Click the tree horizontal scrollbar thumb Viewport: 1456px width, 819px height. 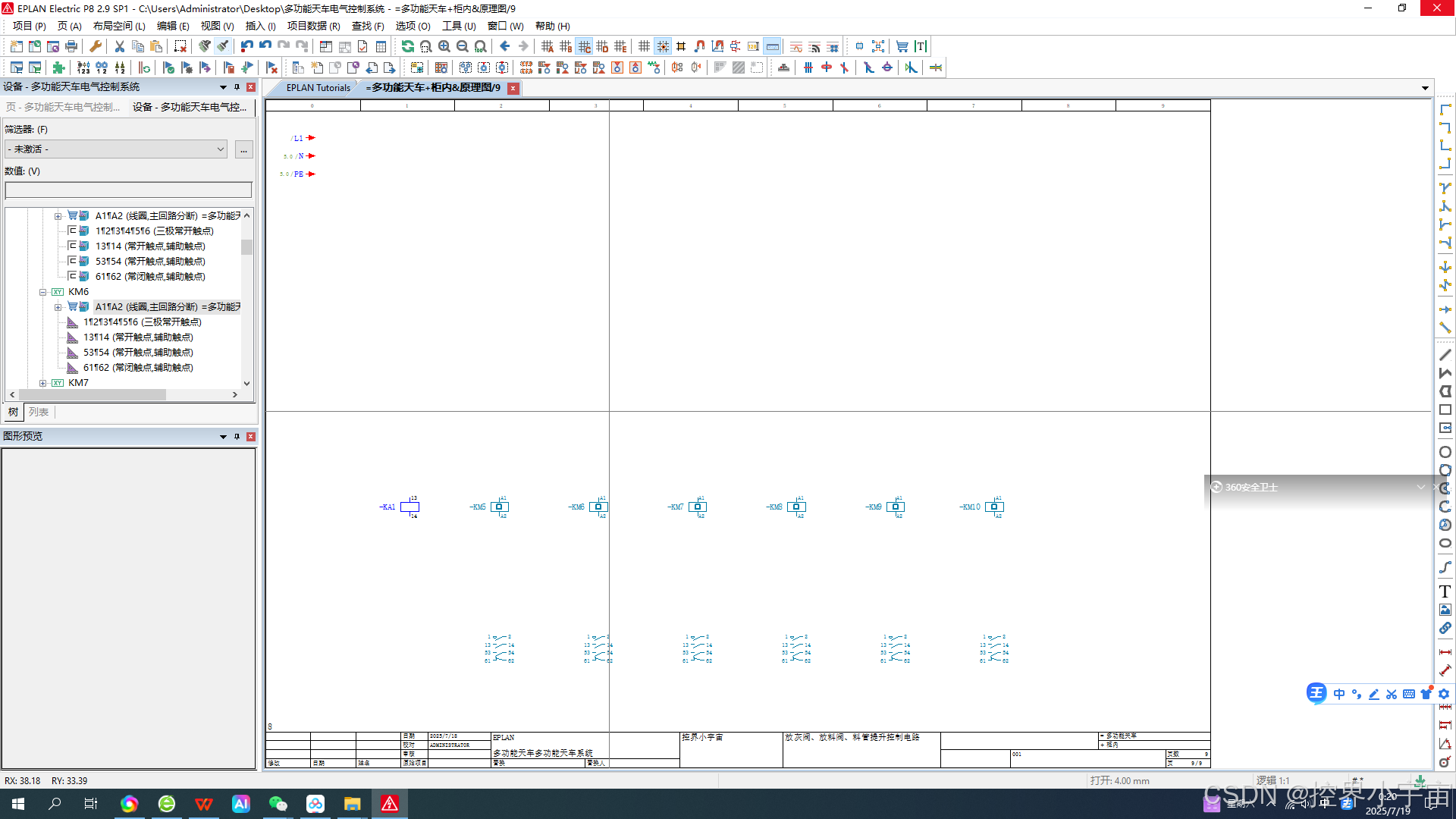point(93,395)
